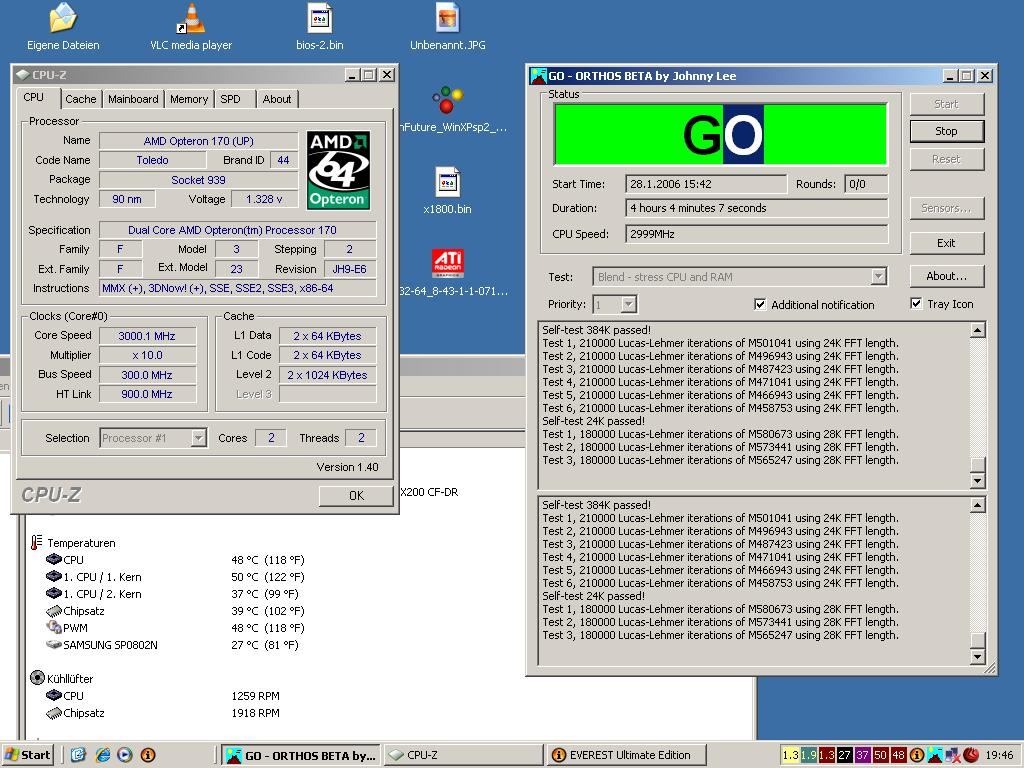The height and width of the screenshot is (768, 1024).
Task: Open Internet Explorer from quick launch
Action: (103, 755)
